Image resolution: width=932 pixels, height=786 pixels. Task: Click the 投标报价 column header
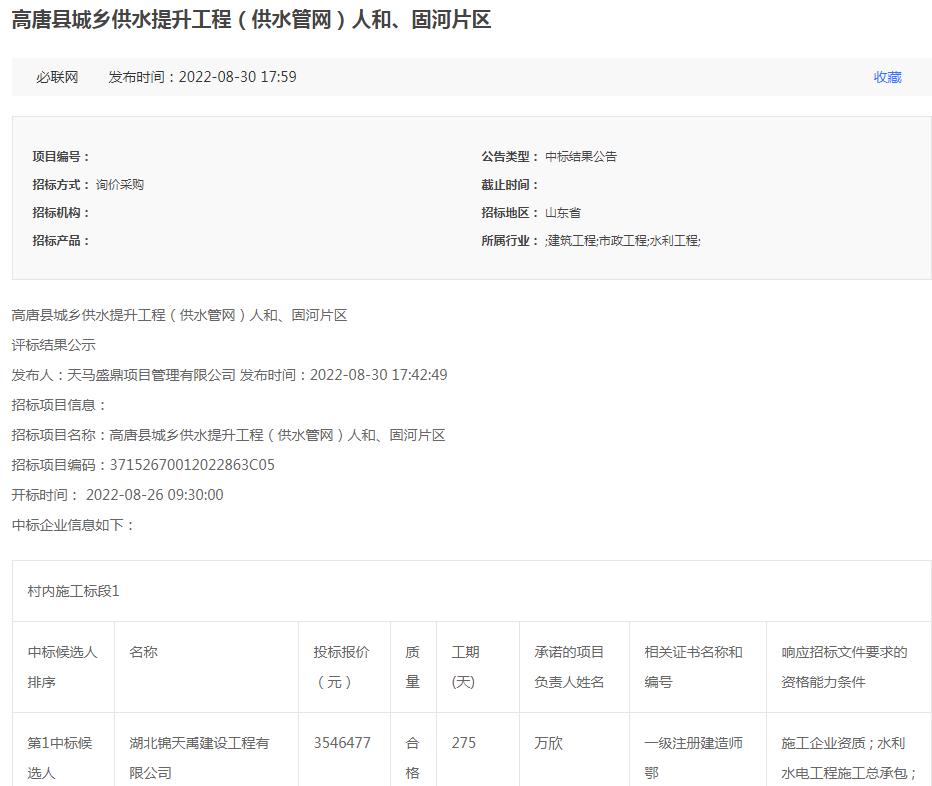point(343,666)
